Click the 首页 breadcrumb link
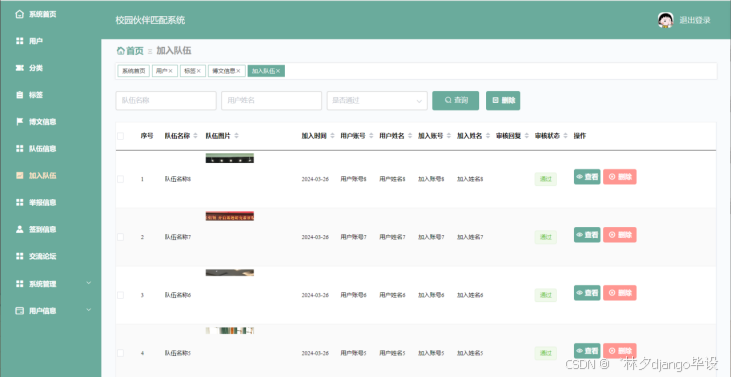Screen dimensions: 732x377 135,51
